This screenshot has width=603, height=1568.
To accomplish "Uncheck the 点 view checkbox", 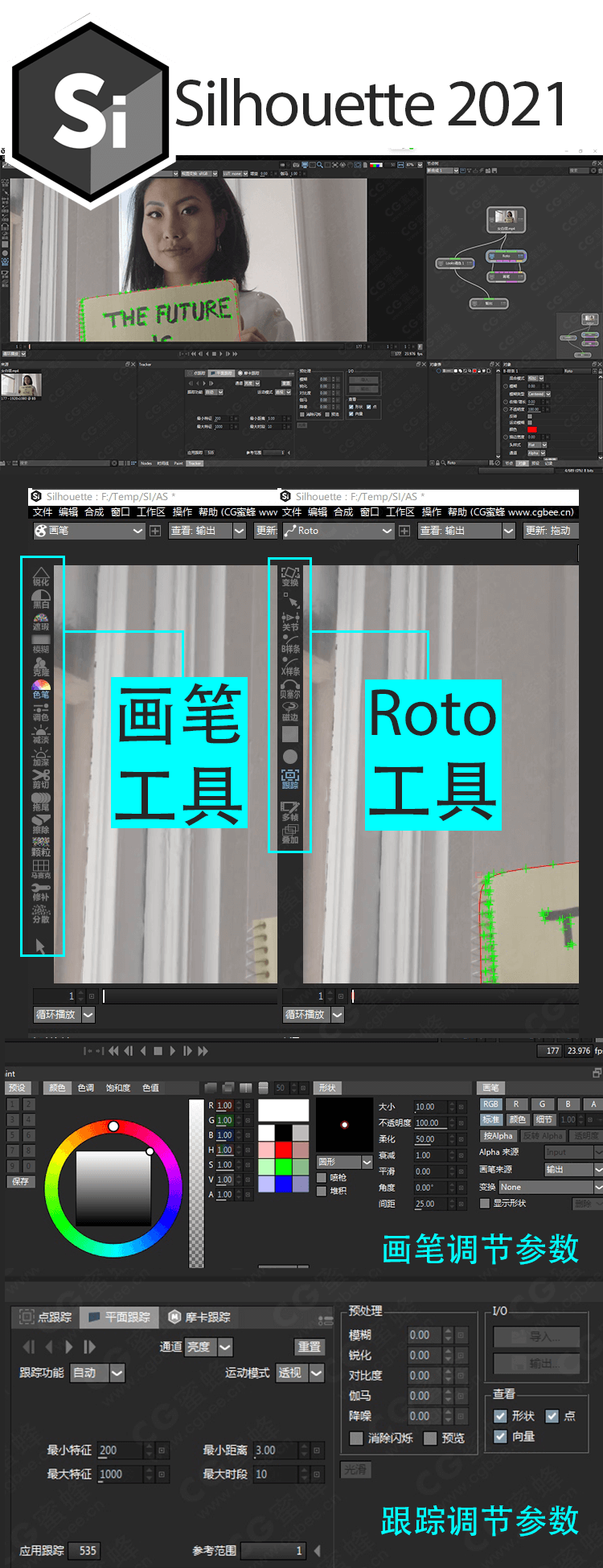I will pyautogui.click(x=552, y=1416).
